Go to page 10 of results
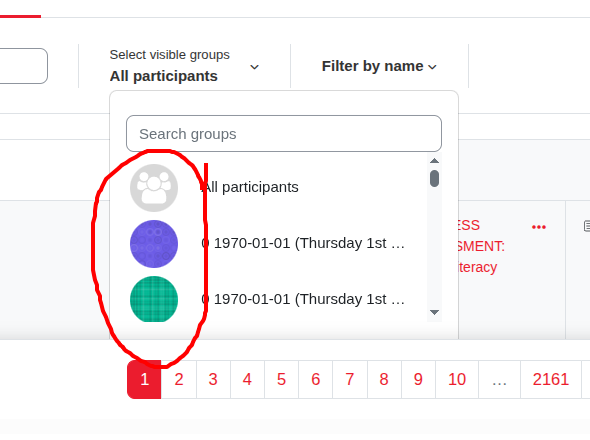 457,379
